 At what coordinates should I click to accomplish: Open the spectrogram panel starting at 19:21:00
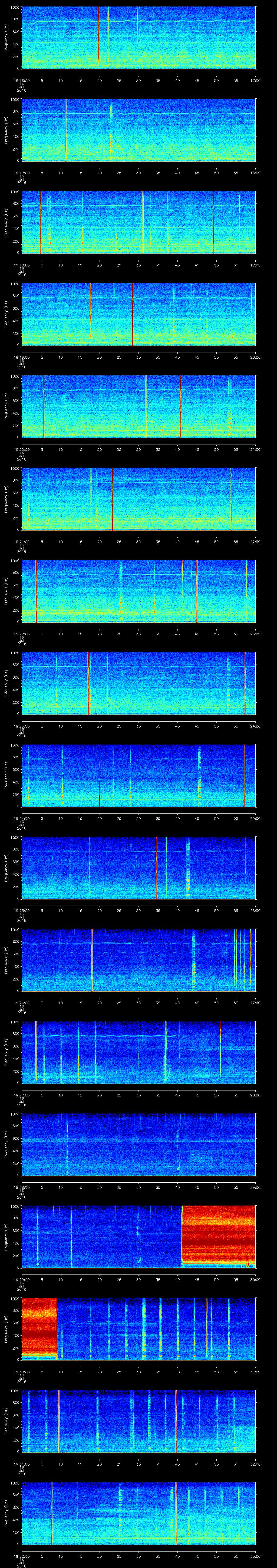click(139, 499)
